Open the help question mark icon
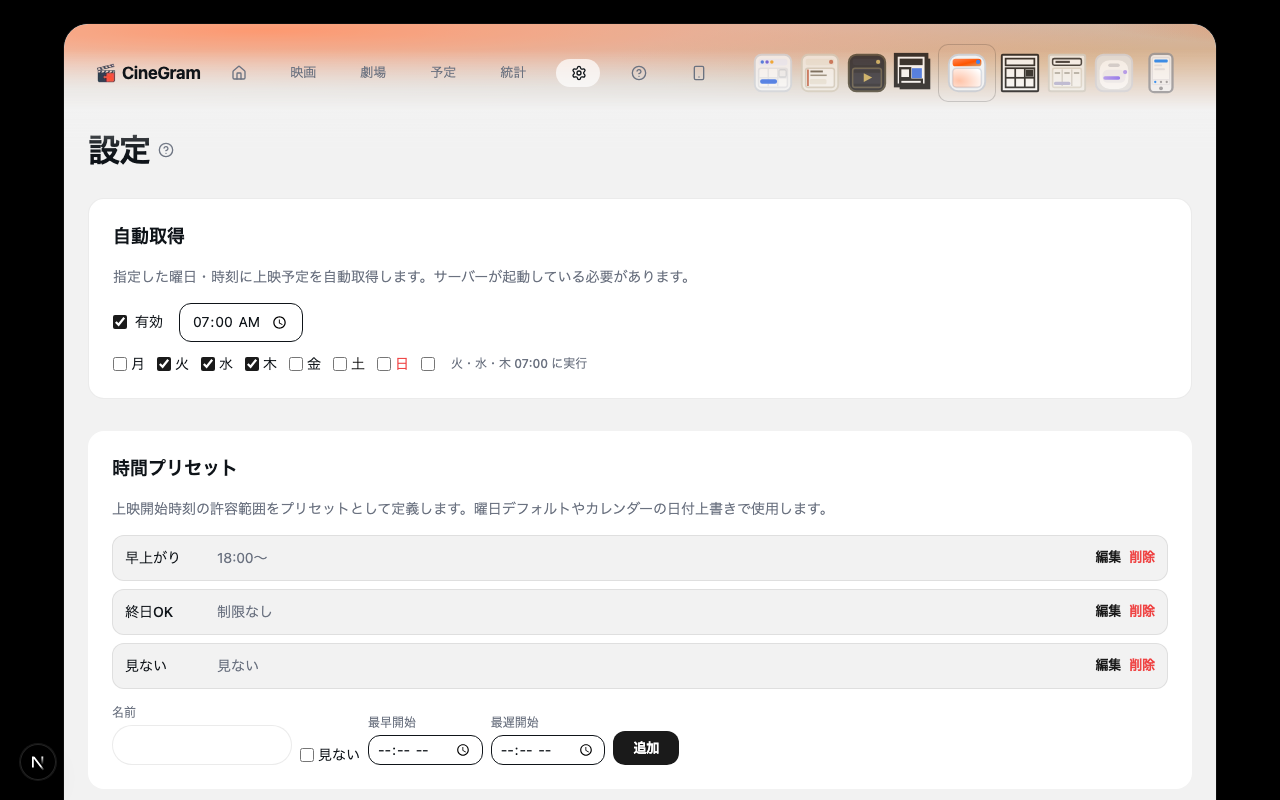 638,72
